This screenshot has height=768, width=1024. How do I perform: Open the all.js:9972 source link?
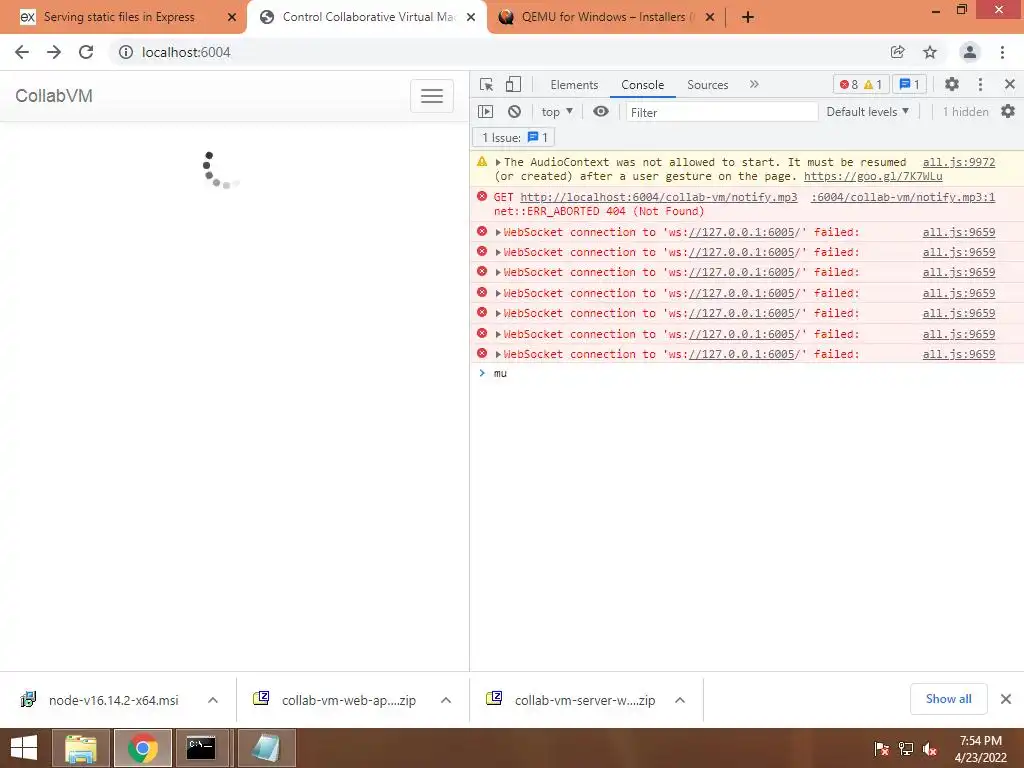pos(959,162)
